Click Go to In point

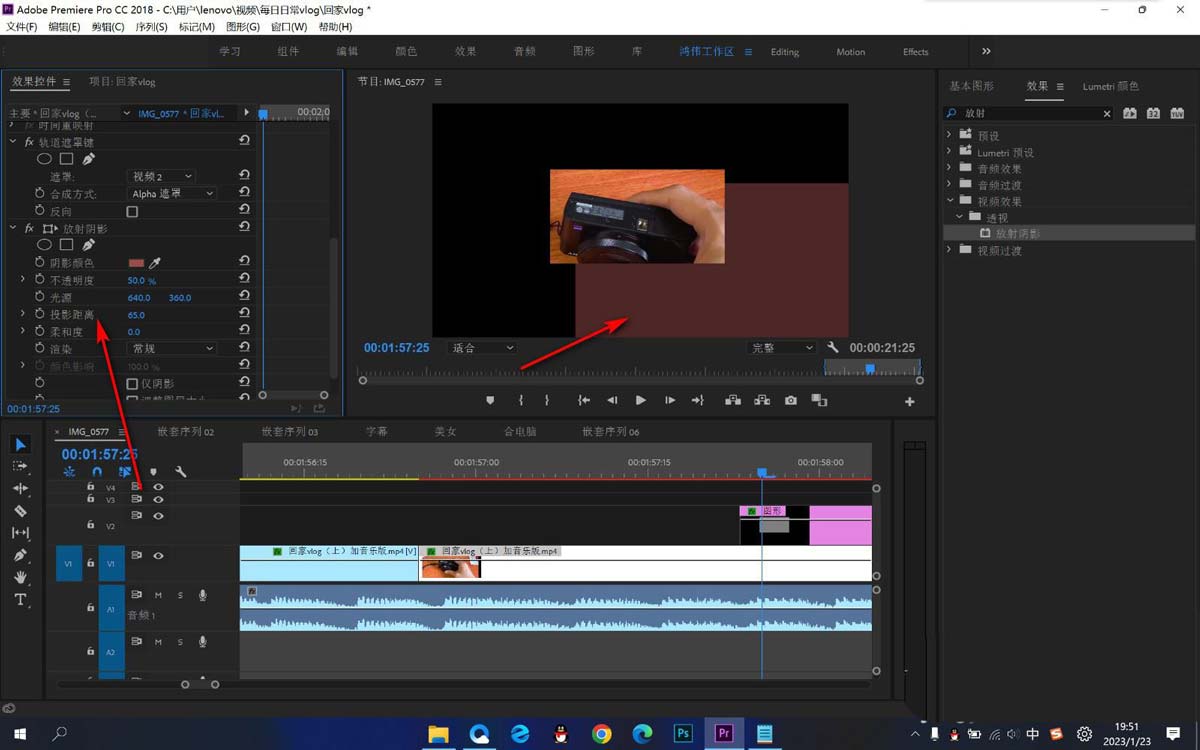(583, 400)
